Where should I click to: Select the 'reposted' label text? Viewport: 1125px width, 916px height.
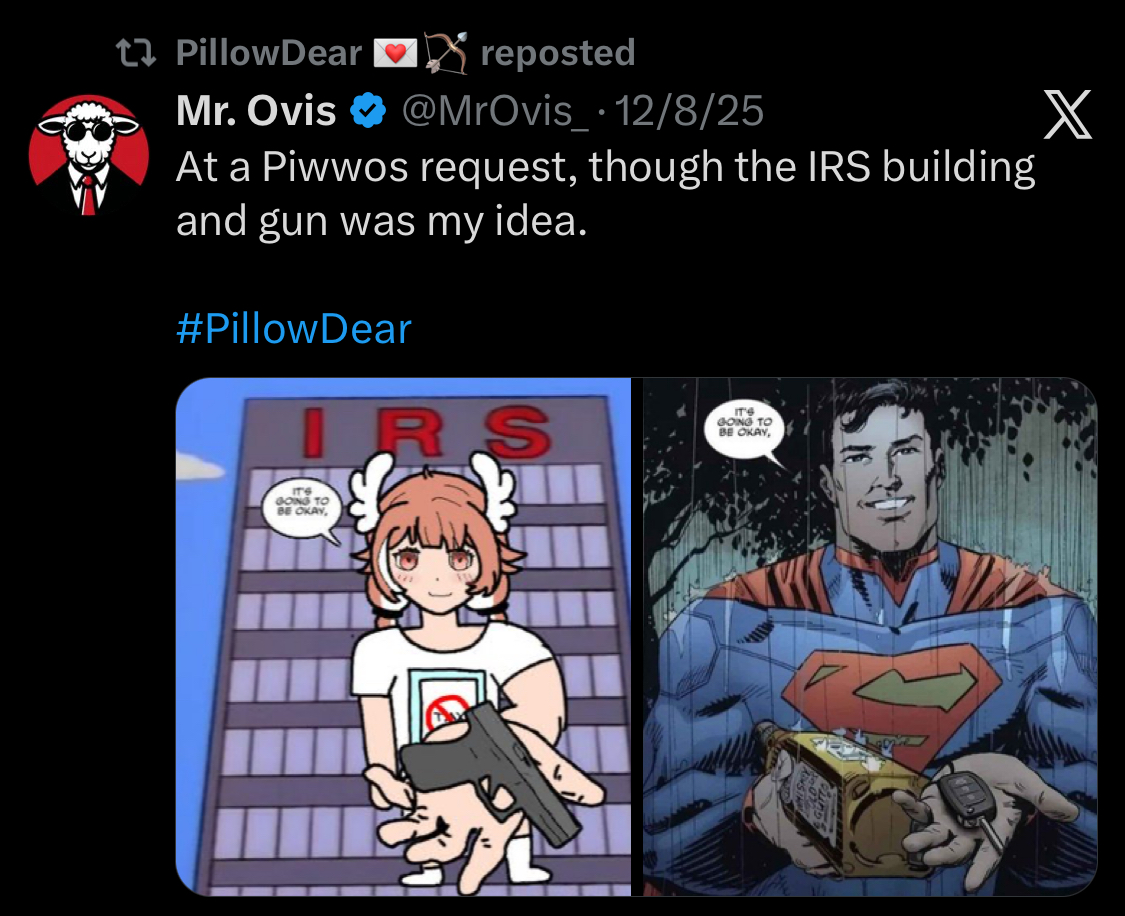pyautogui.click(x=557, y=53)
